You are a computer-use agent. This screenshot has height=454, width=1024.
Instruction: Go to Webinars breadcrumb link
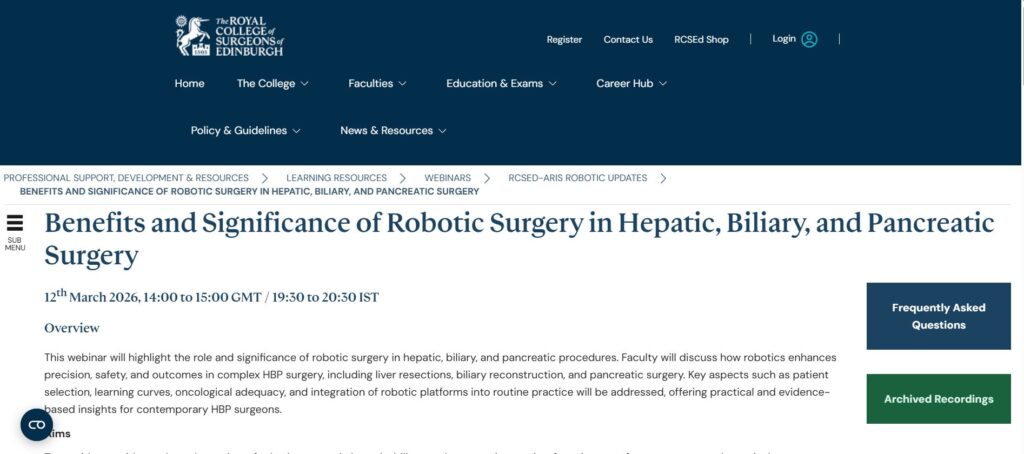pyautogui.click(x=447, y=178)
